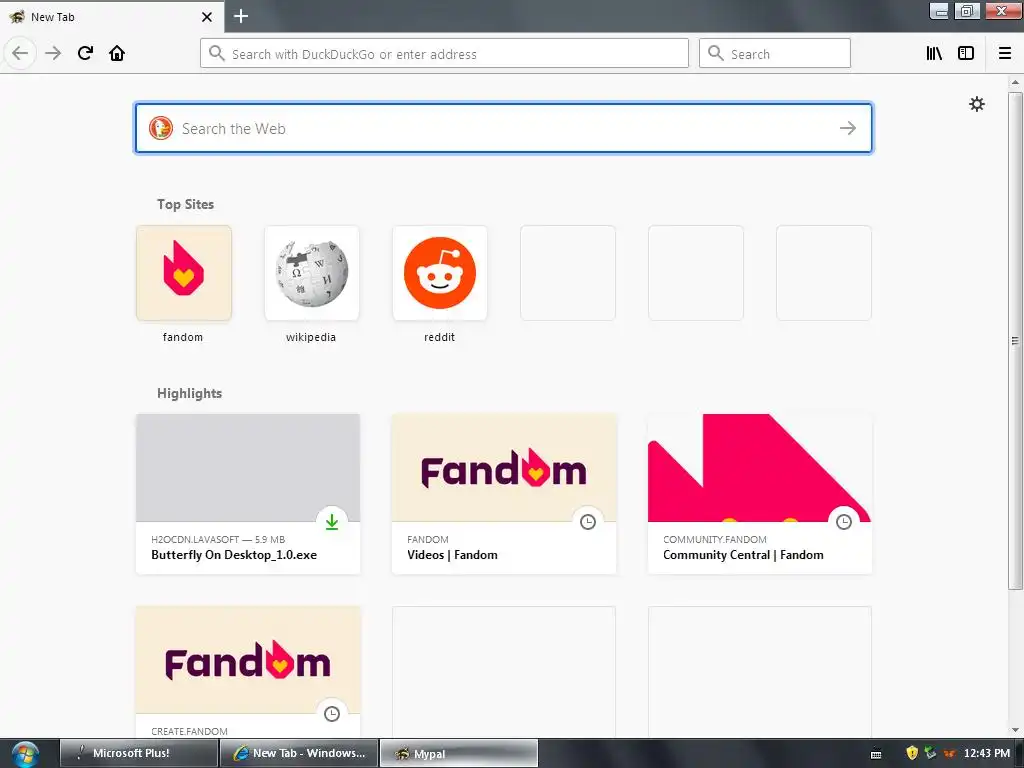
Task: Open new tab page preferences gear
Action: point(976,104)
